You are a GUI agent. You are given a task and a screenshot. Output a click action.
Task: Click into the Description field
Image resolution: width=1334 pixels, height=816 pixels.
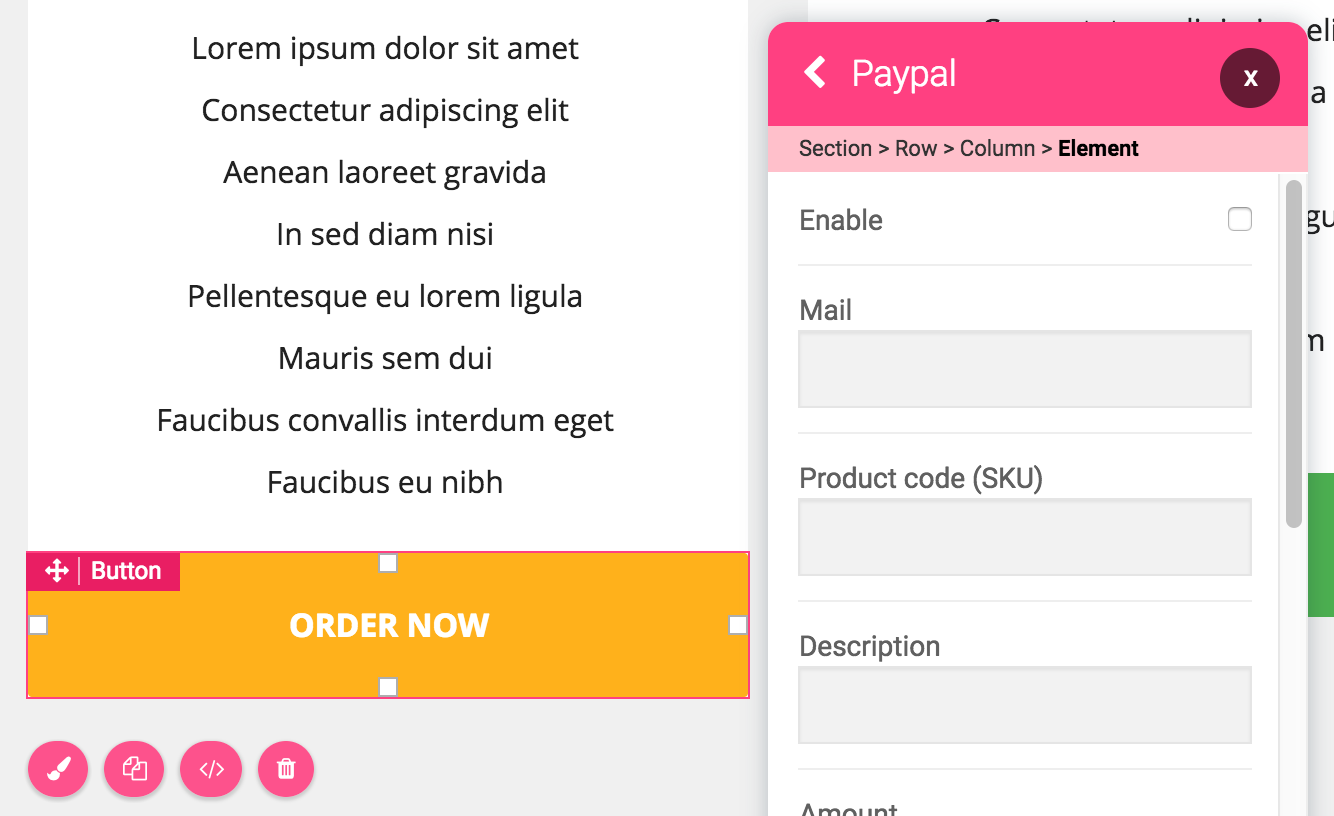pos(1024,705)
